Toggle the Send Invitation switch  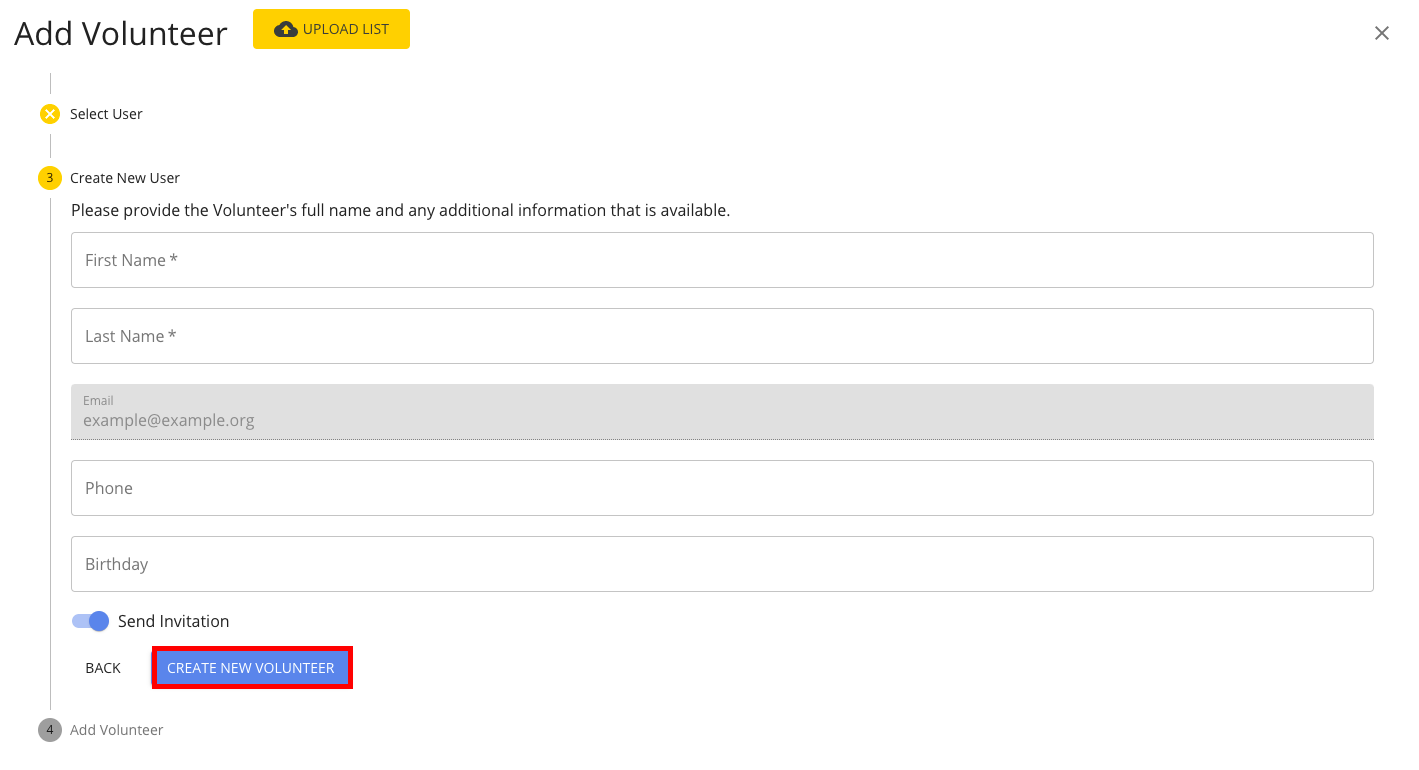[90, 621]
